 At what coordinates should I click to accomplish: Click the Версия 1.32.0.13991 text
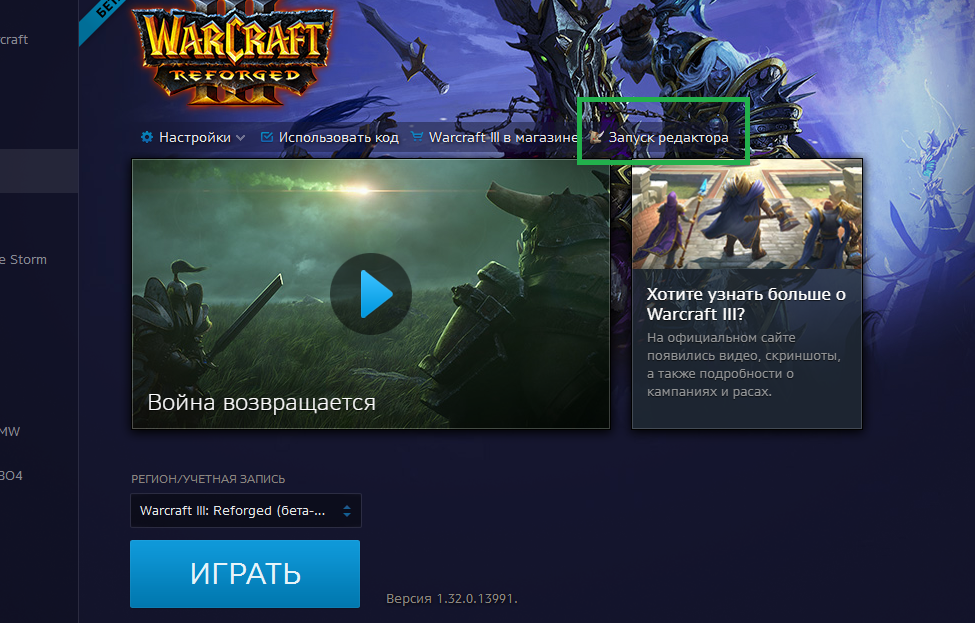[452, 599]
